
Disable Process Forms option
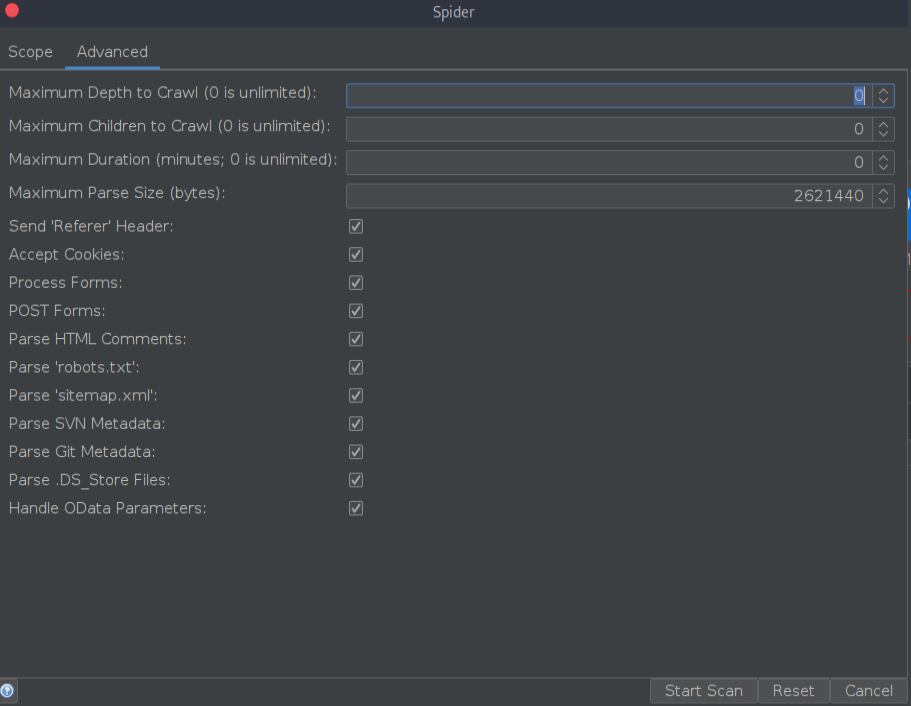click(x=356, y=283)
